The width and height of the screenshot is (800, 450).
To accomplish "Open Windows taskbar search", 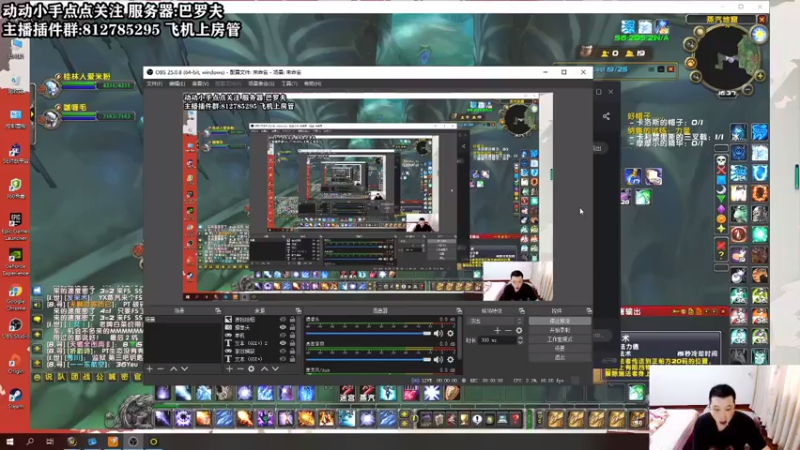I will (30, 441).
